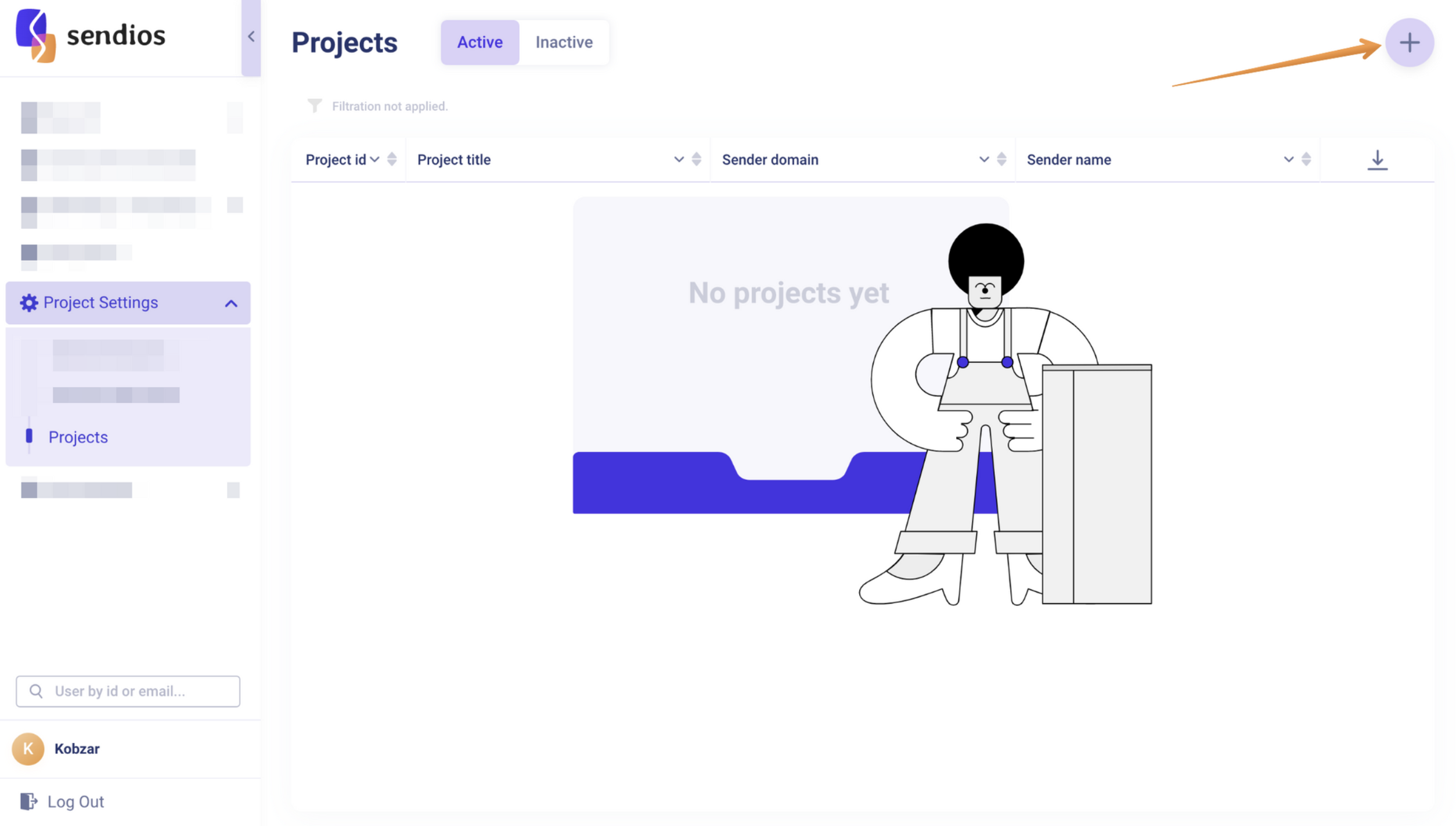This screenshot has width=1456, height=826.
Task: Toggle sort order for Sender name
Action: [1306, 159]
